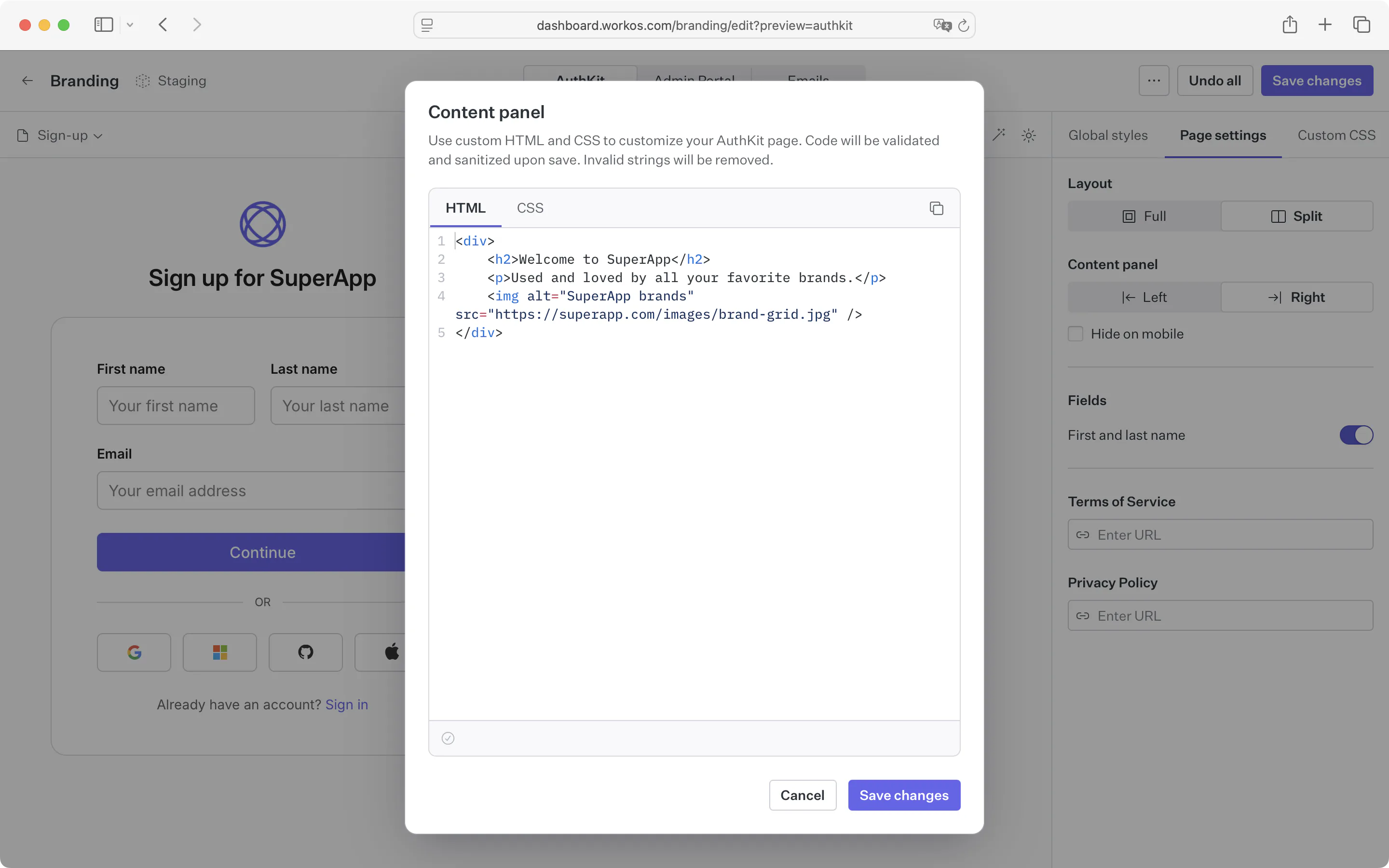Click the Google sign-in icon button
Viewport: 1389px width, 868px height.
(134, 652)
